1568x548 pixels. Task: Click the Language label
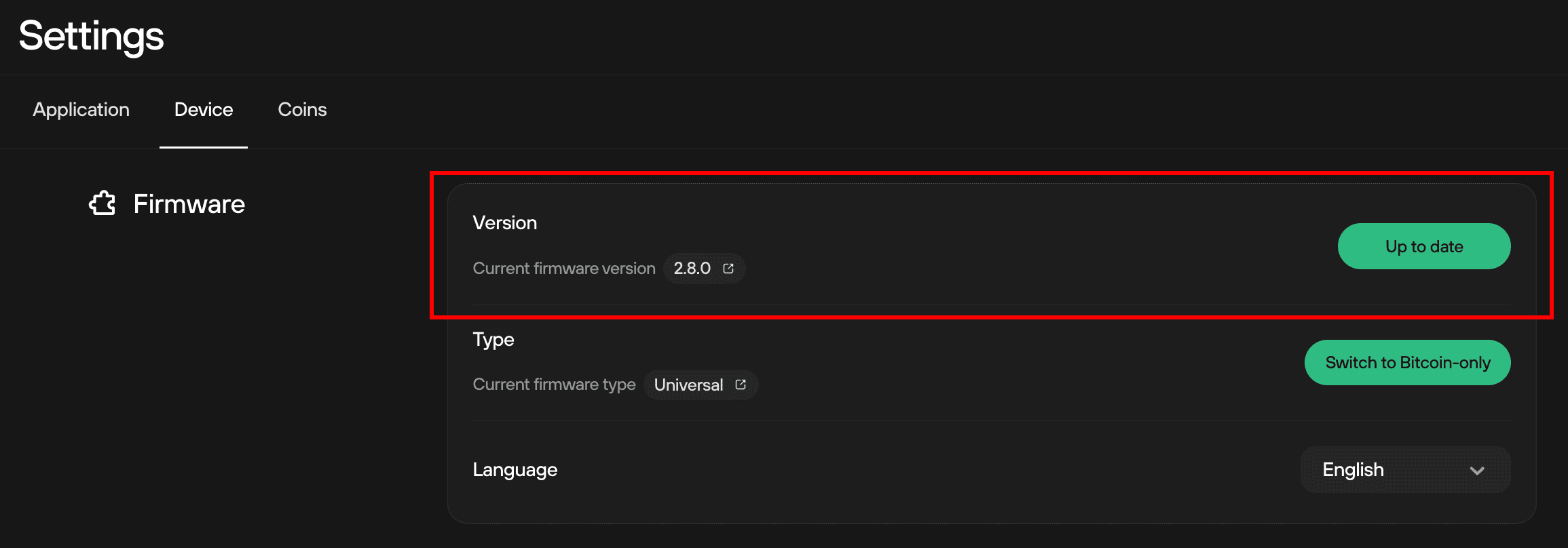click(x=515, y=470)
